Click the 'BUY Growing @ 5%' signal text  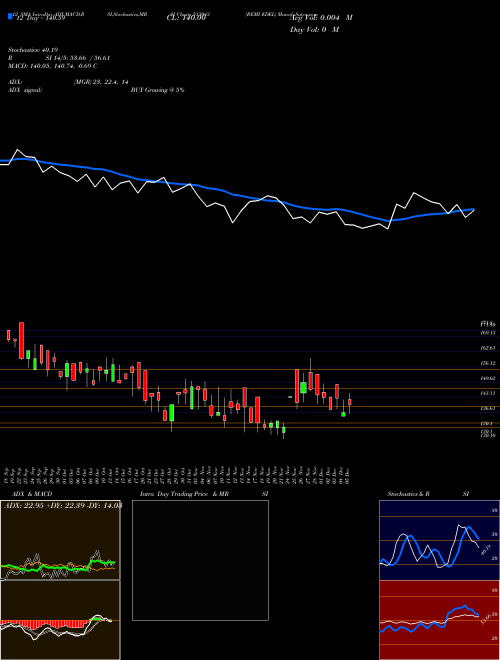[x=157, y=90]
